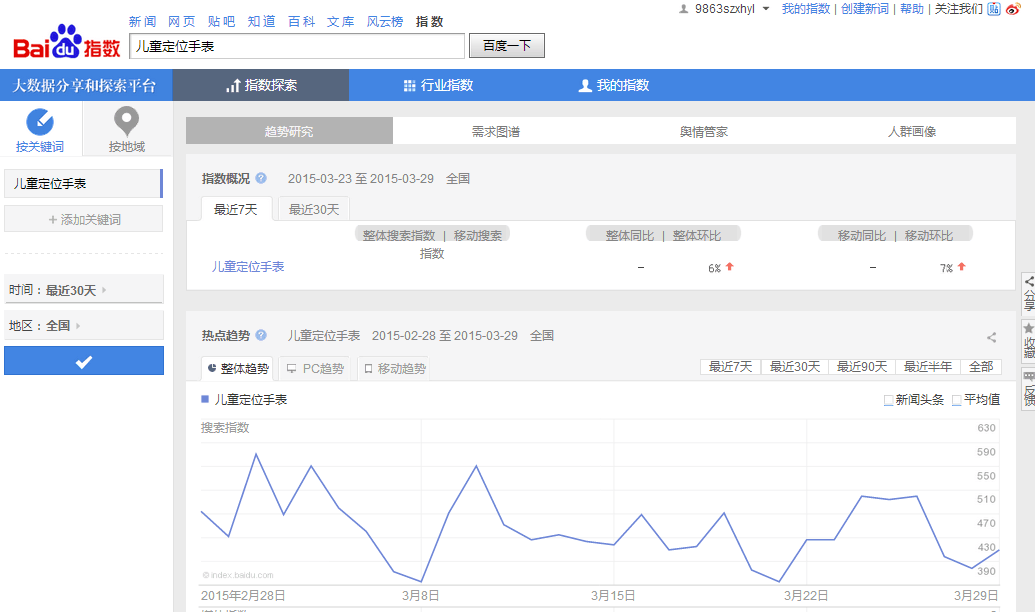Open the 帮助 link
The height and width of the screenshot is (612, 1035).
(x=912, y=9)
